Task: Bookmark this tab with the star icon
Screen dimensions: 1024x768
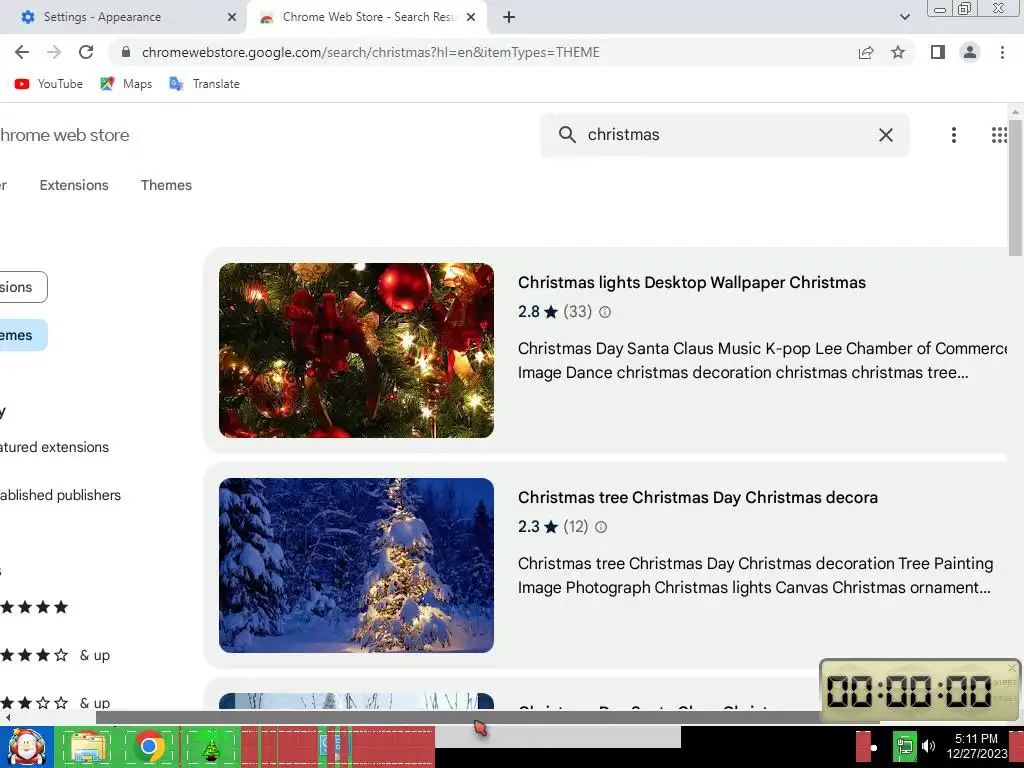Action: (x=898, y=52)
